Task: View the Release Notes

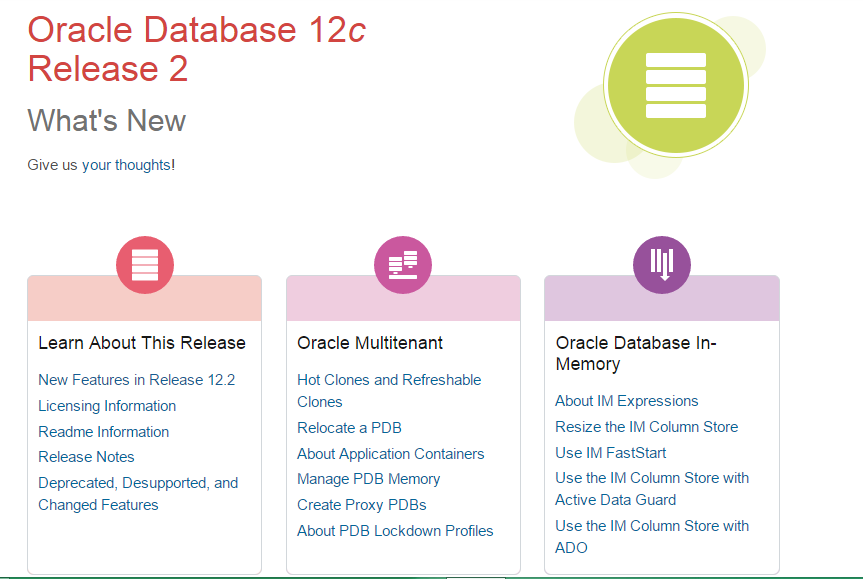Action: click(86, 457)
